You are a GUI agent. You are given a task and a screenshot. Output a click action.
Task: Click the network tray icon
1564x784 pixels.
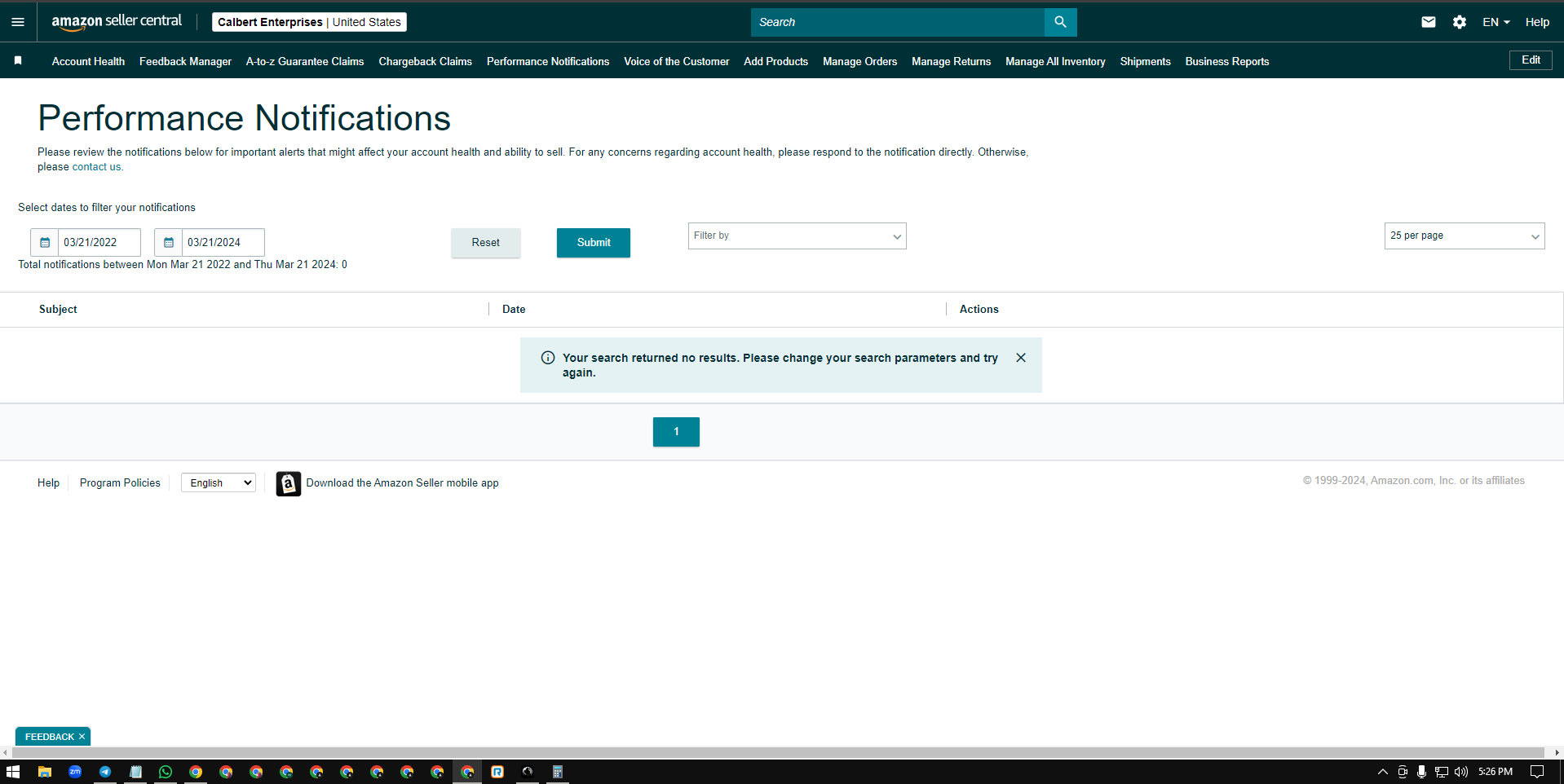[1441, 772]
